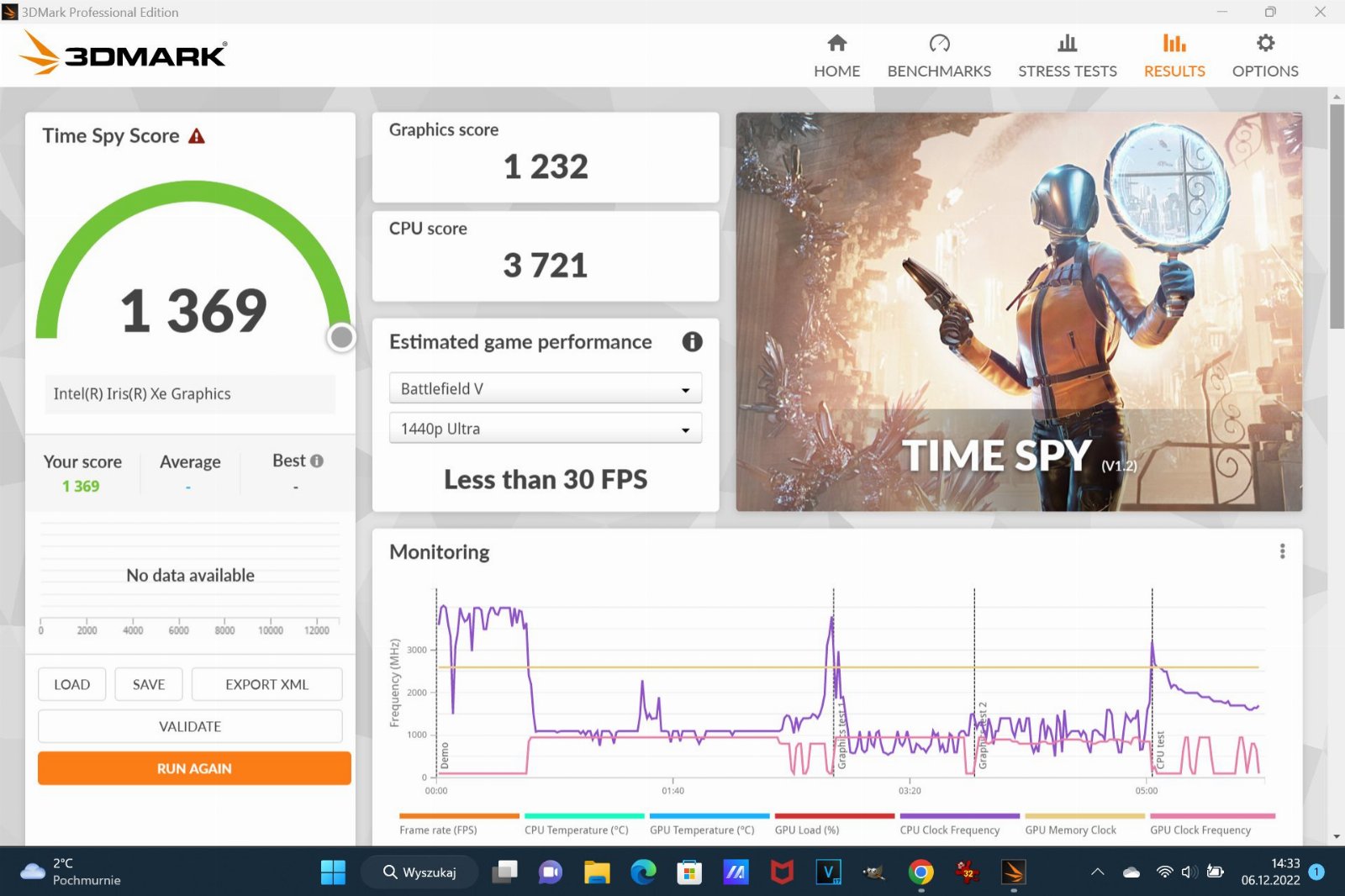
Task: Open the OPTIONS tab
Action: click(1265, 55)
